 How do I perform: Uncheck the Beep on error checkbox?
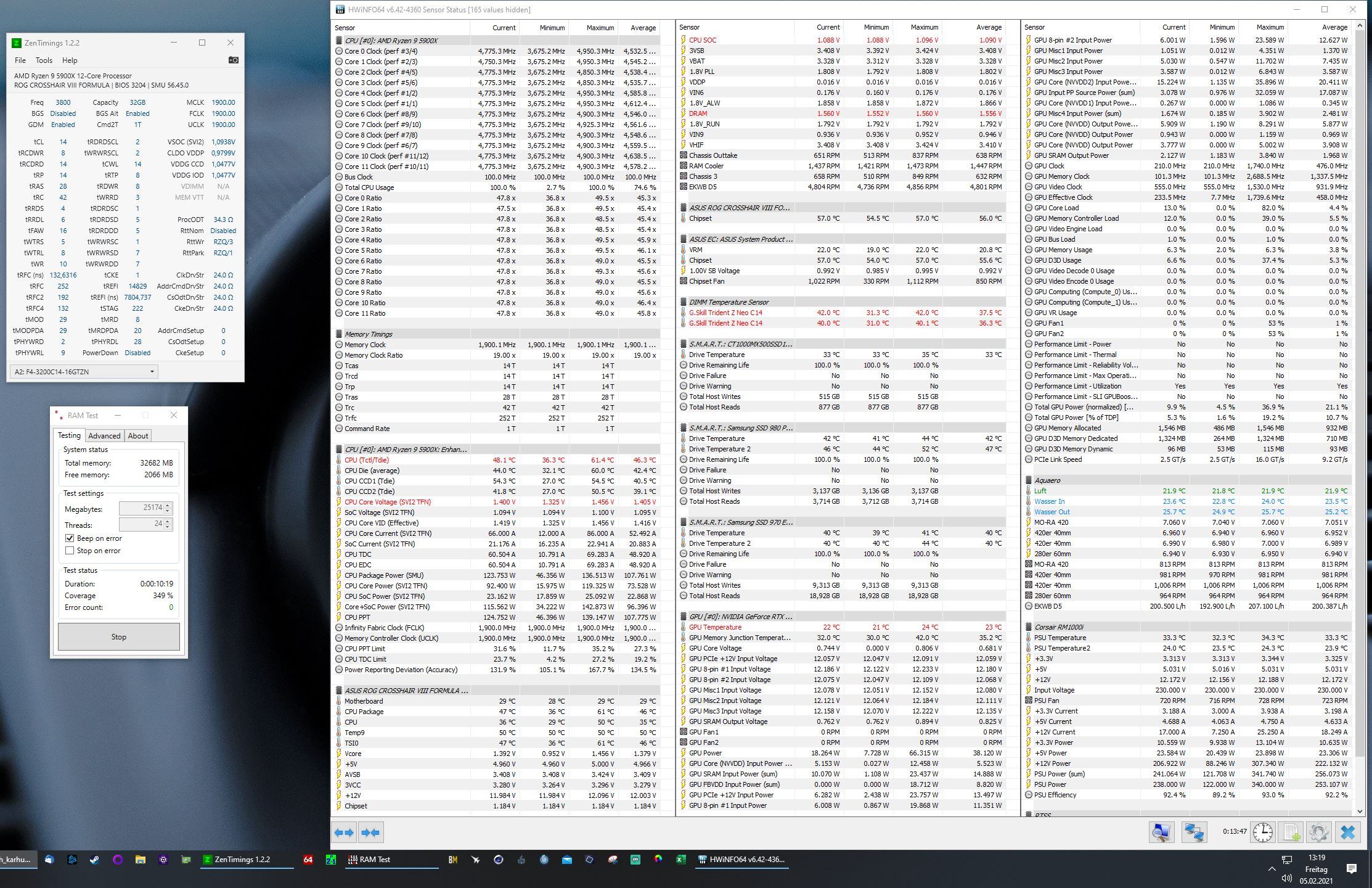70,538
